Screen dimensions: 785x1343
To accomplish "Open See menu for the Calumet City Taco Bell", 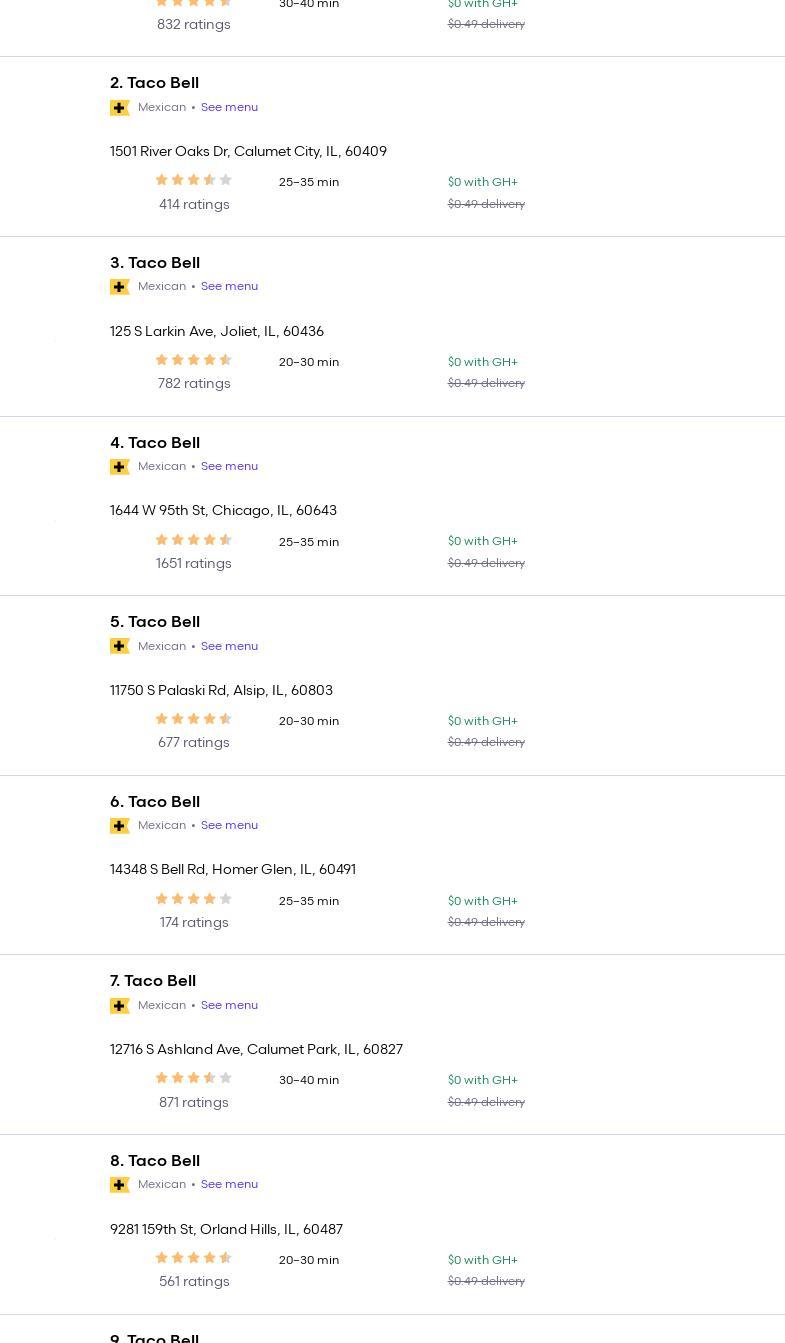I will point(229,107).
